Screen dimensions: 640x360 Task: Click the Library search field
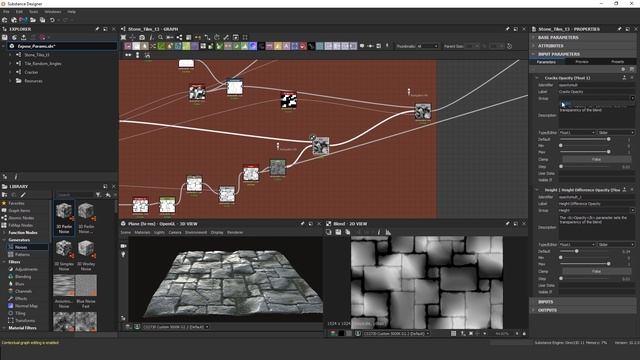click(x=74, y=195)
